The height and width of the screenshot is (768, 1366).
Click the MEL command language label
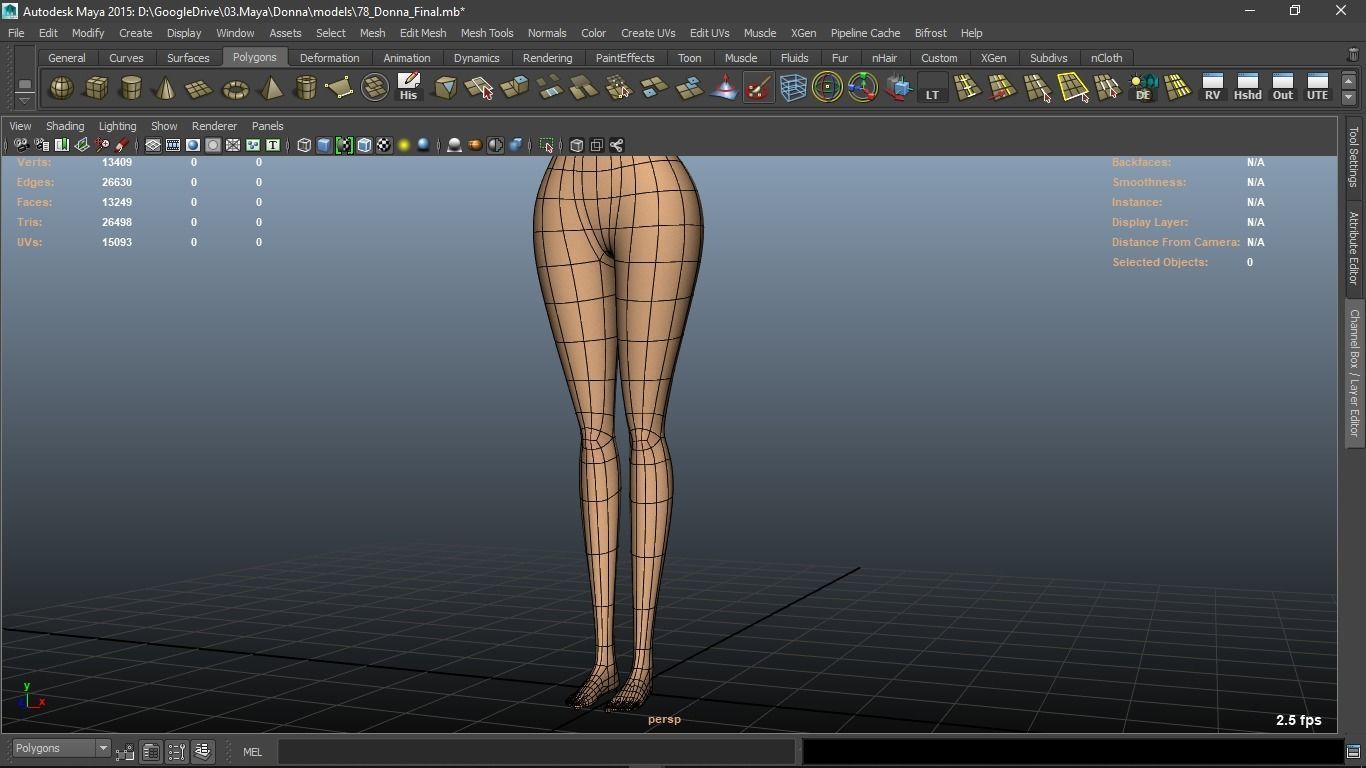click(252, 752)
